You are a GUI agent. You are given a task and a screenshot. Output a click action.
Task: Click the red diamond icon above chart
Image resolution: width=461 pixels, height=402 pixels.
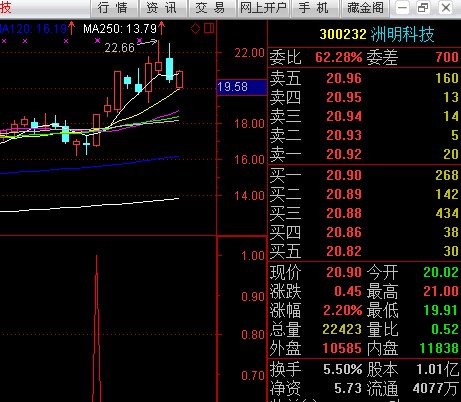pyautogui.click(x=196, y=28)
